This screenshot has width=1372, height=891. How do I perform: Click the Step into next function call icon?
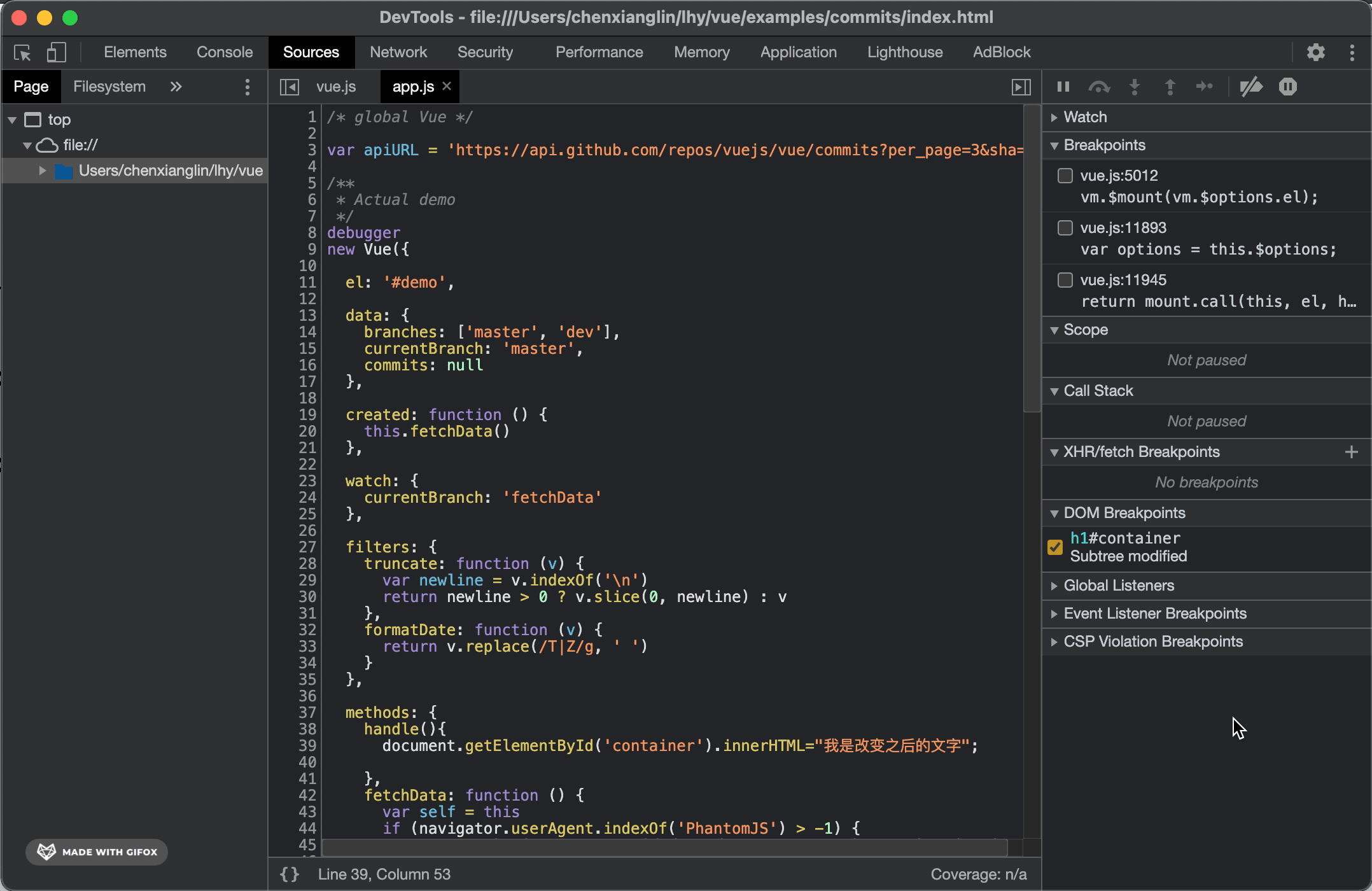[x=1135, y=87]
